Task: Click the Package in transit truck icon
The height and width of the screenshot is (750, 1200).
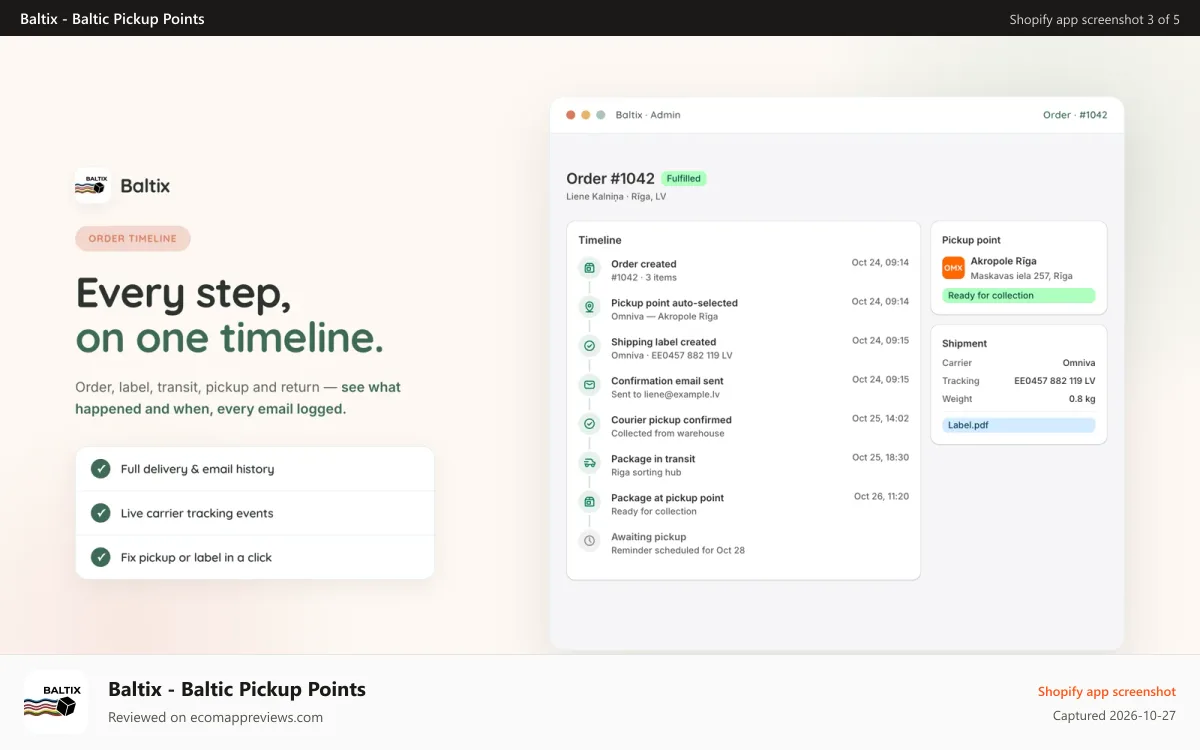Action: (x=590, y=463)
